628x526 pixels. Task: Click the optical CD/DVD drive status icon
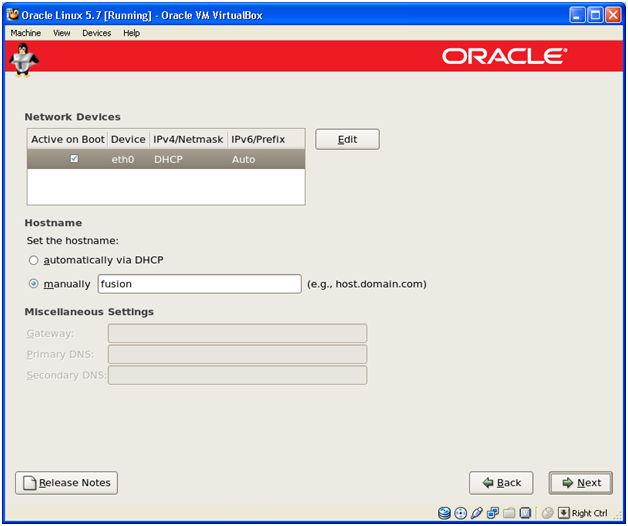click(x=461, y=513)
